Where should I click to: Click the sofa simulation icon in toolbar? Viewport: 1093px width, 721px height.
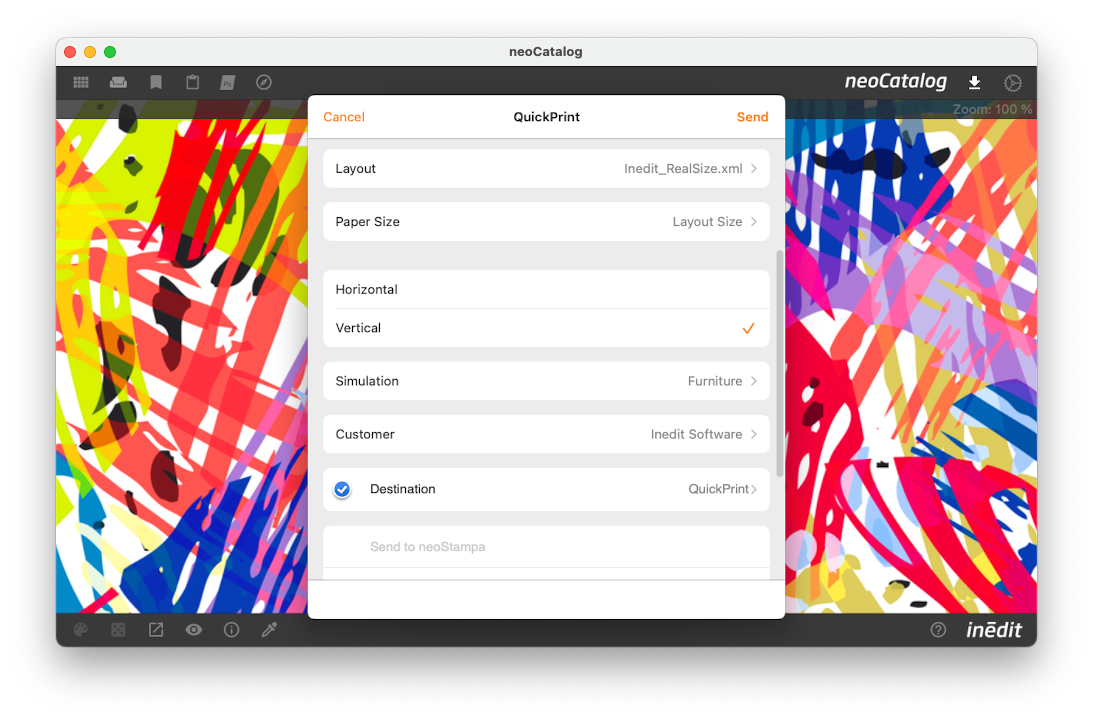pyautogui.click(x=119, y=82)
